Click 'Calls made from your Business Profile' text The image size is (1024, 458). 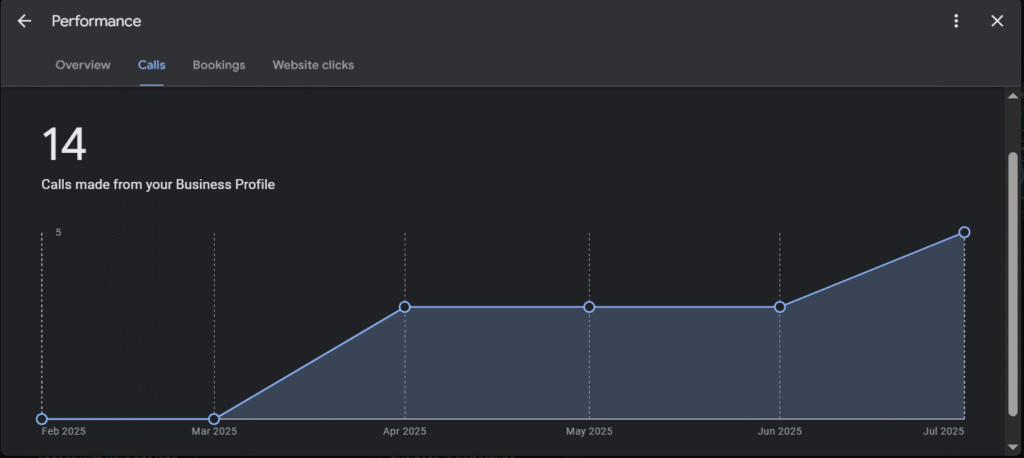(x=158, y=185)
